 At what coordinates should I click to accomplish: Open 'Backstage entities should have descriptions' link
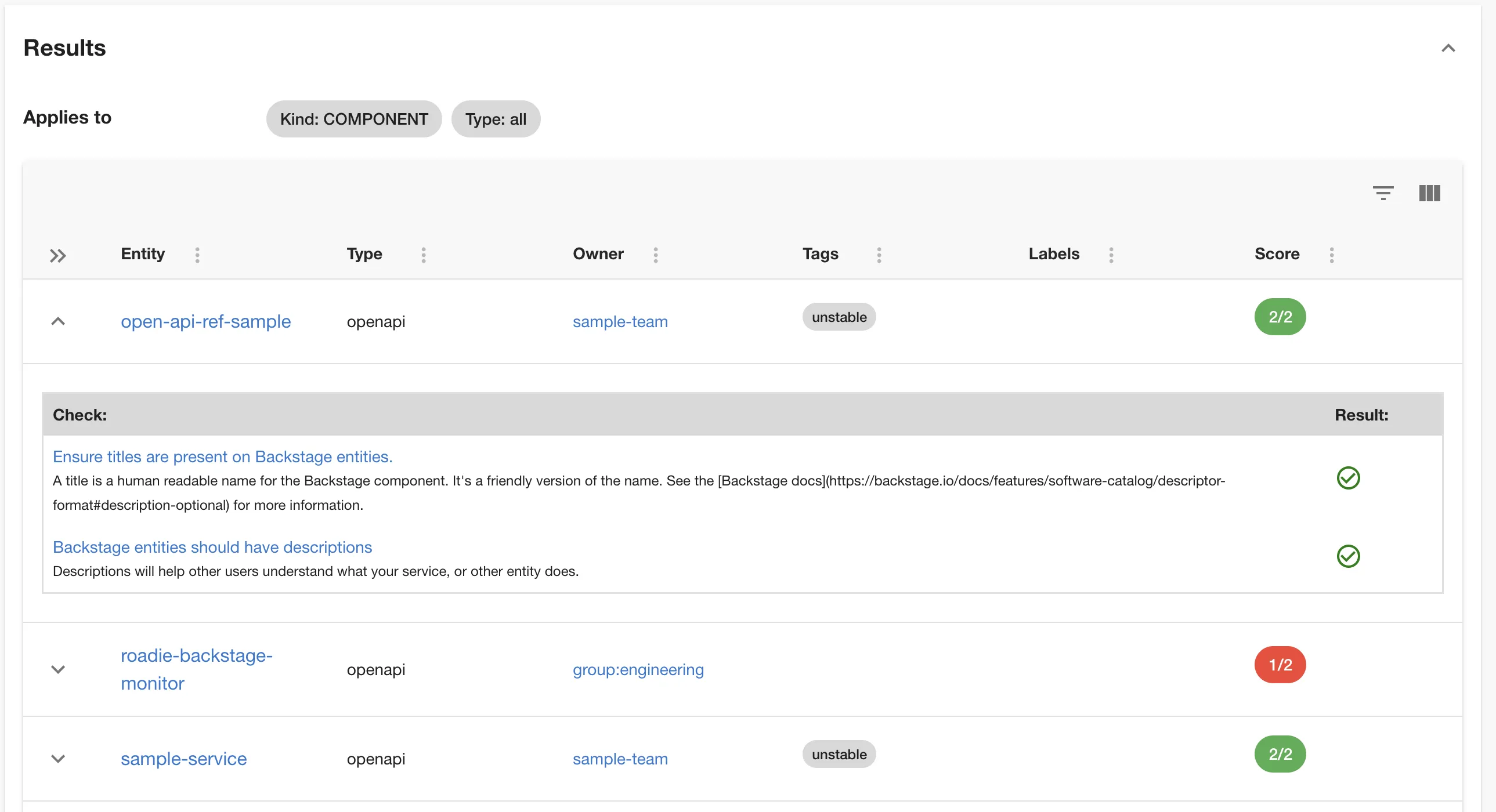pyautogui.click(x=212, y=547)
